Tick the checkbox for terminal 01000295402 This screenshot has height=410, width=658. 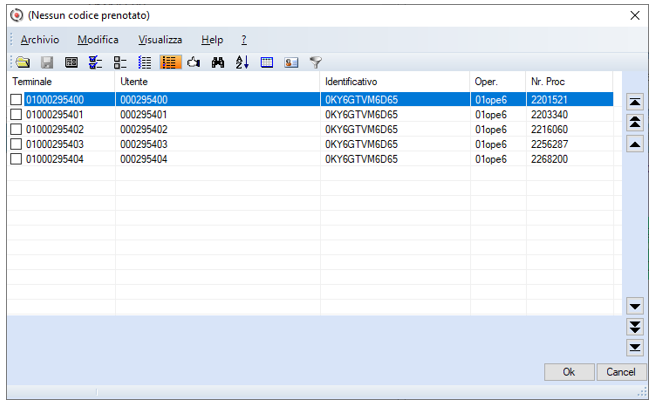pyautogui.click(x=16, y=129)
